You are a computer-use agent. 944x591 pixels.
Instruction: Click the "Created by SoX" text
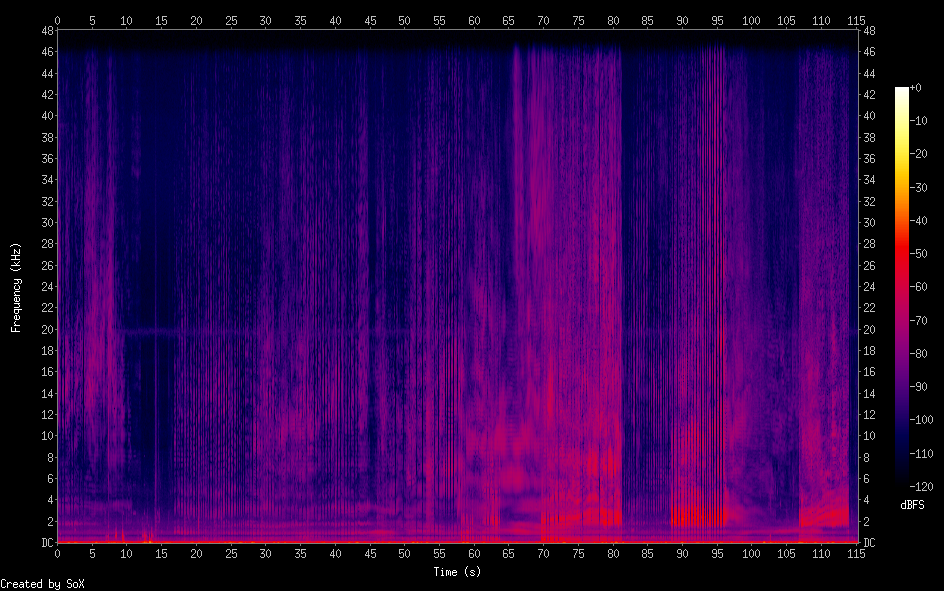coord(41,583)
